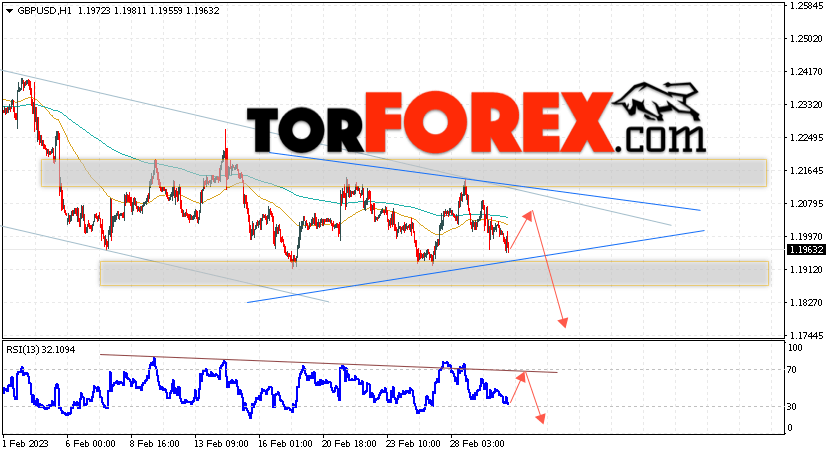Screen dimensions: 830x455
Task: Select the GBPUSD,H1 symbol title text
Action: click(x=44, y=11)
